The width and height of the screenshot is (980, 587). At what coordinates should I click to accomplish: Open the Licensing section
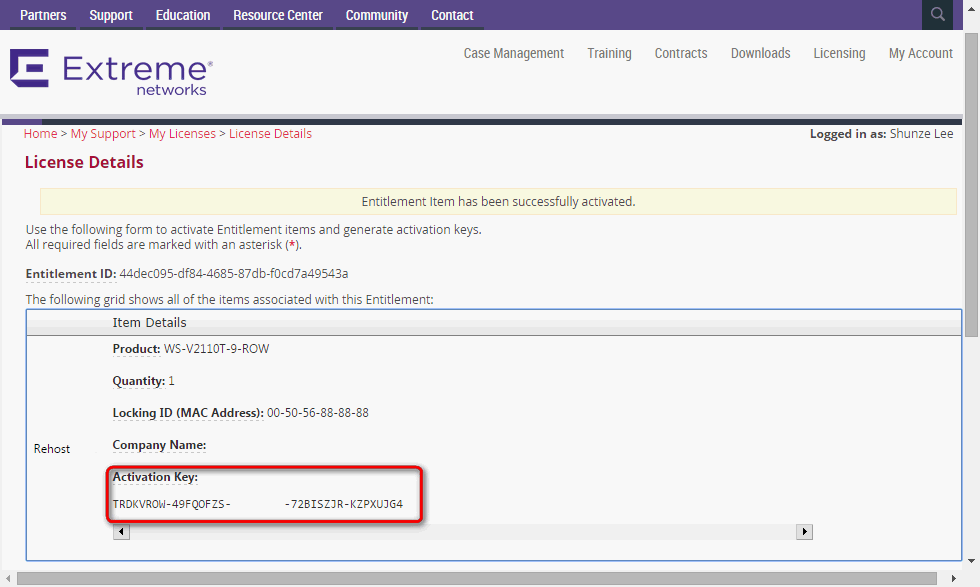(839, 53)
